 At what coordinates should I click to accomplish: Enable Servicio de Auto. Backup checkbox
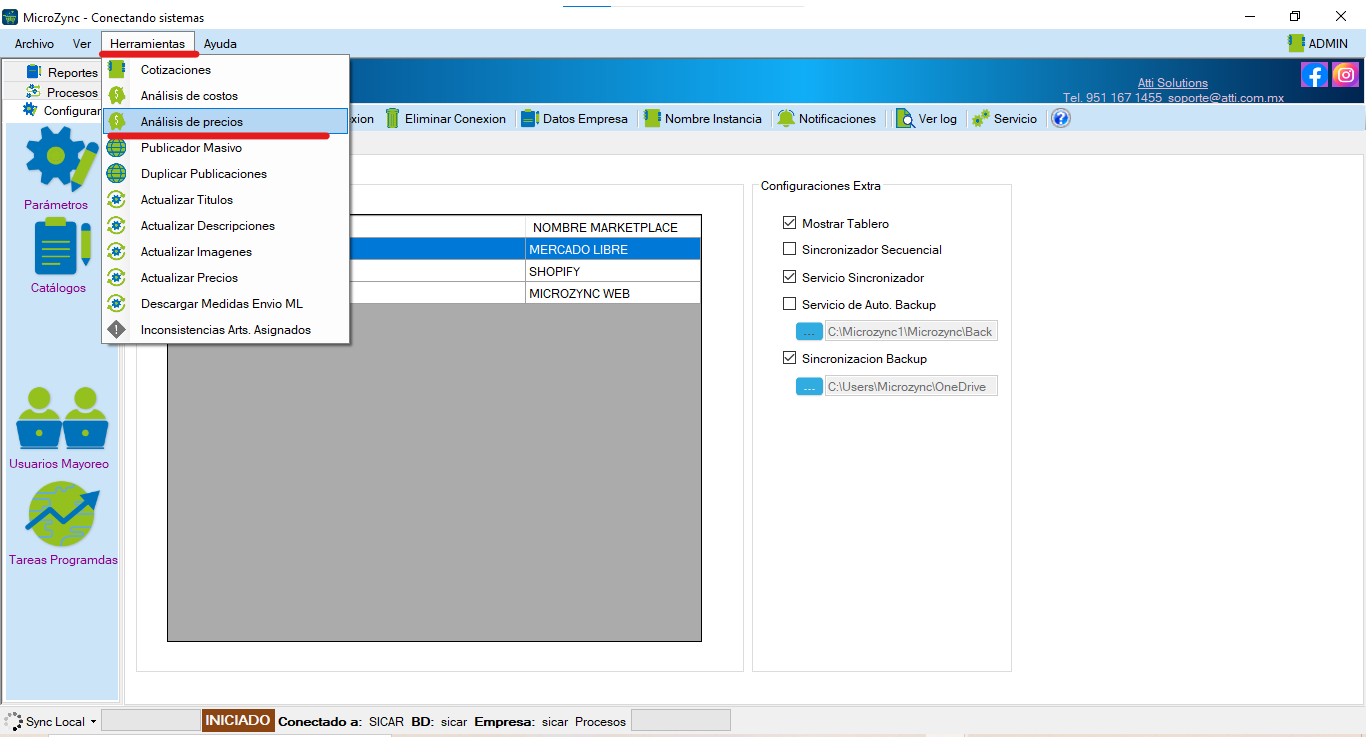pos(790,304)
